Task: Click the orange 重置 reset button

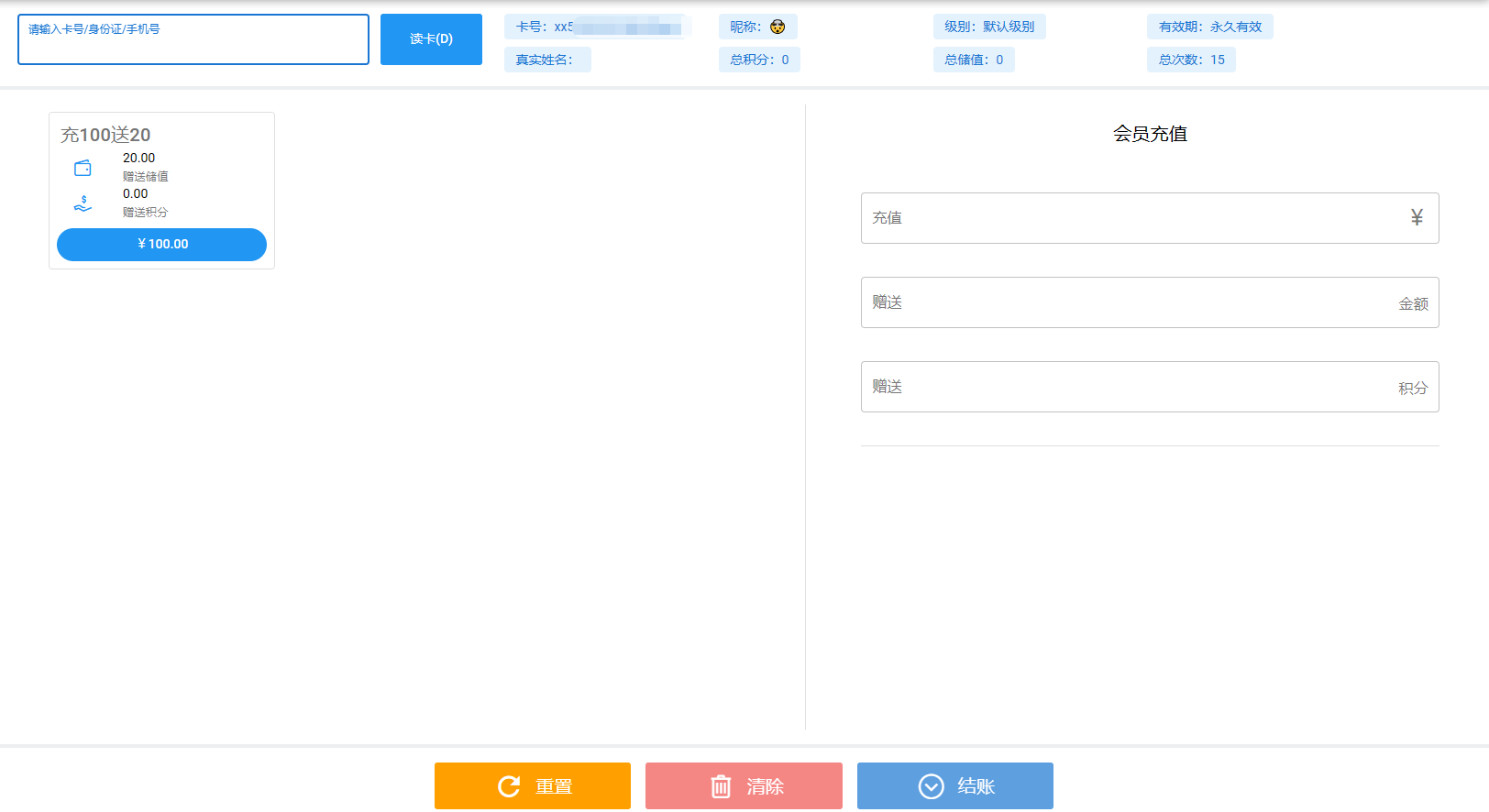Action: click(x=533, y=786)
